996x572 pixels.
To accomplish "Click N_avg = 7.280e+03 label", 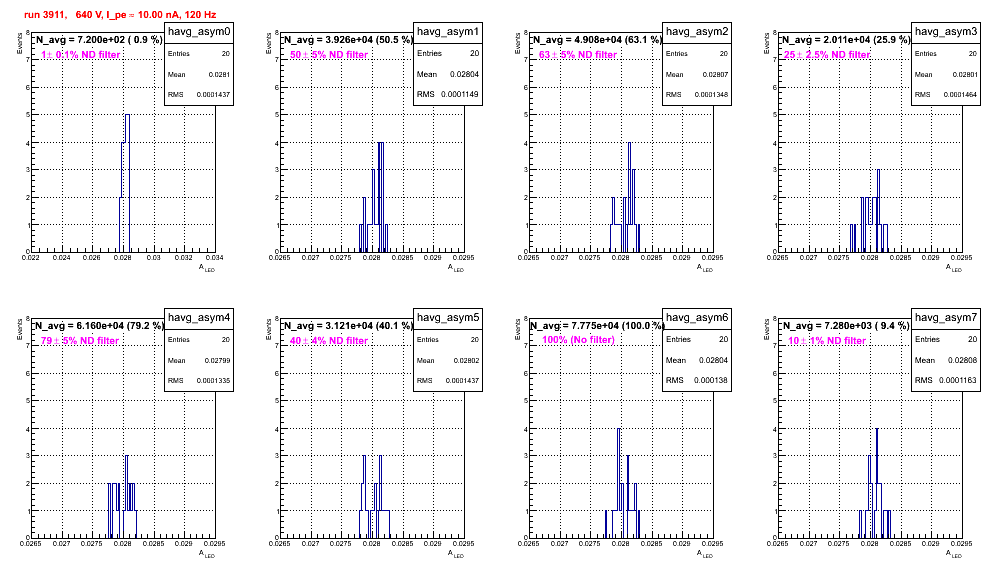I will pyautogui.click(x=846, y=326).
